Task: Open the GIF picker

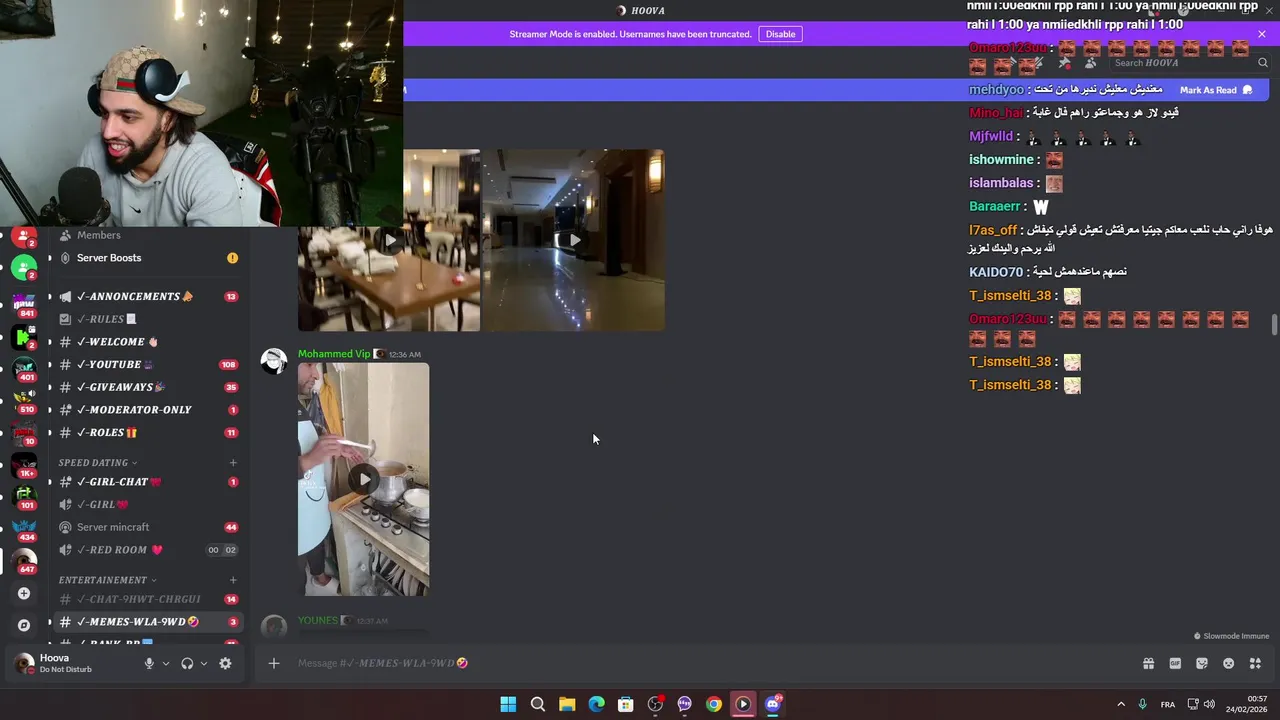Action: point(1175,663)
